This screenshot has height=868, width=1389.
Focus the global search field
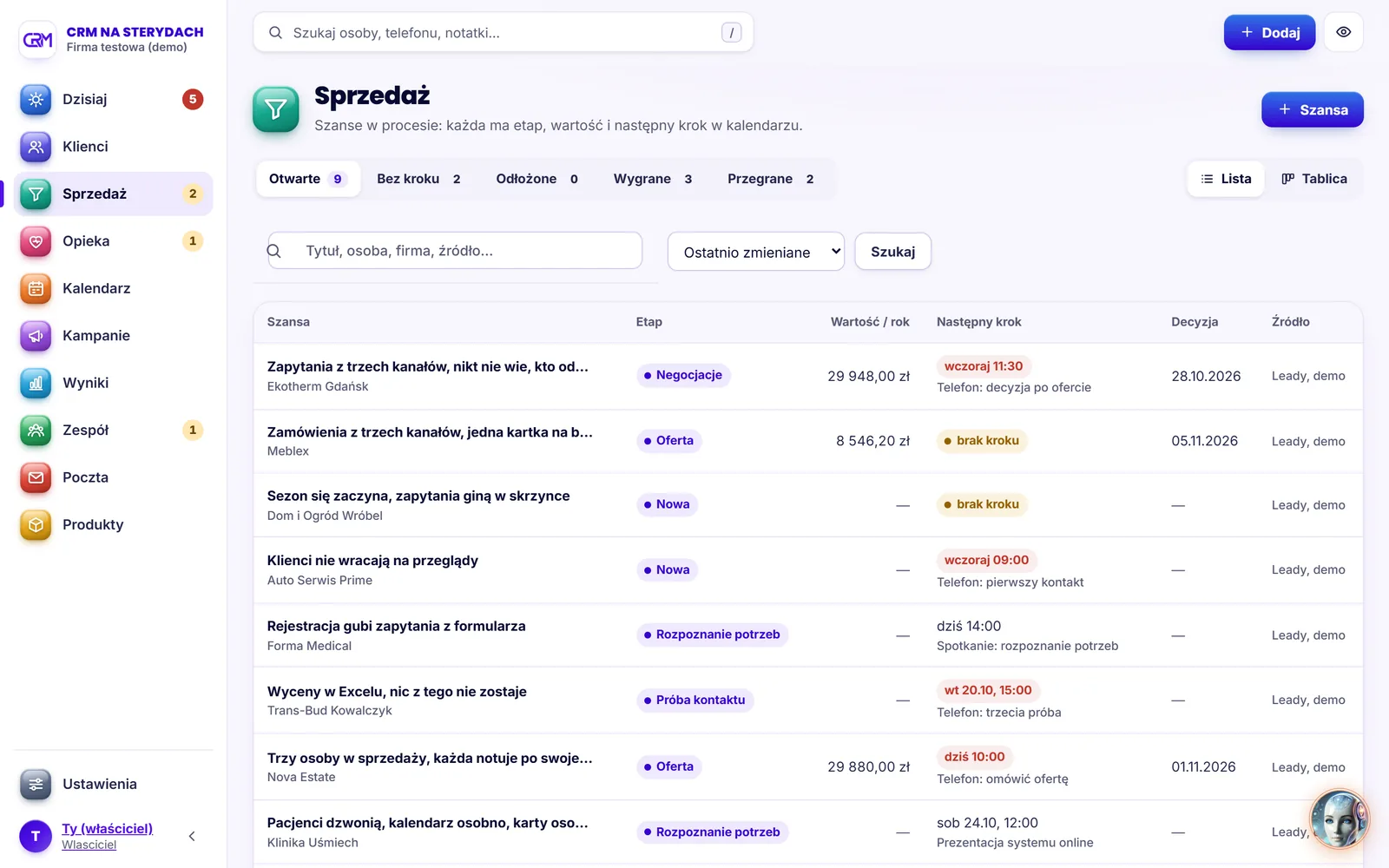coord(503,33)
